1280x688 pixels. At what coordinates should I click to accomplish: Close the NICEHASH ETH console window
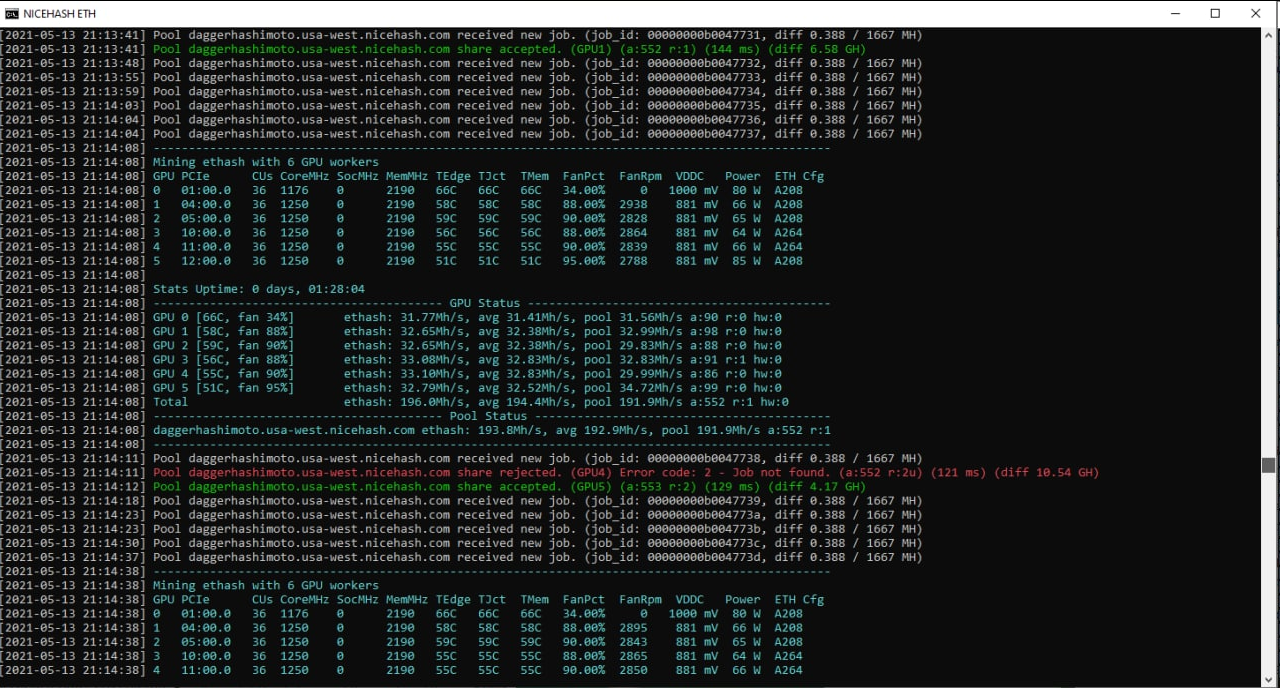1256,13
